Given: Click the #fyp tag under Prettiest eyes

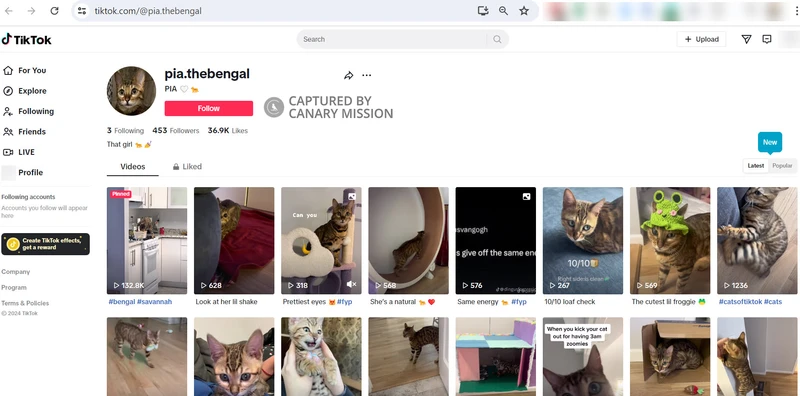Looking at the screenshot, I should pos(344,302).
